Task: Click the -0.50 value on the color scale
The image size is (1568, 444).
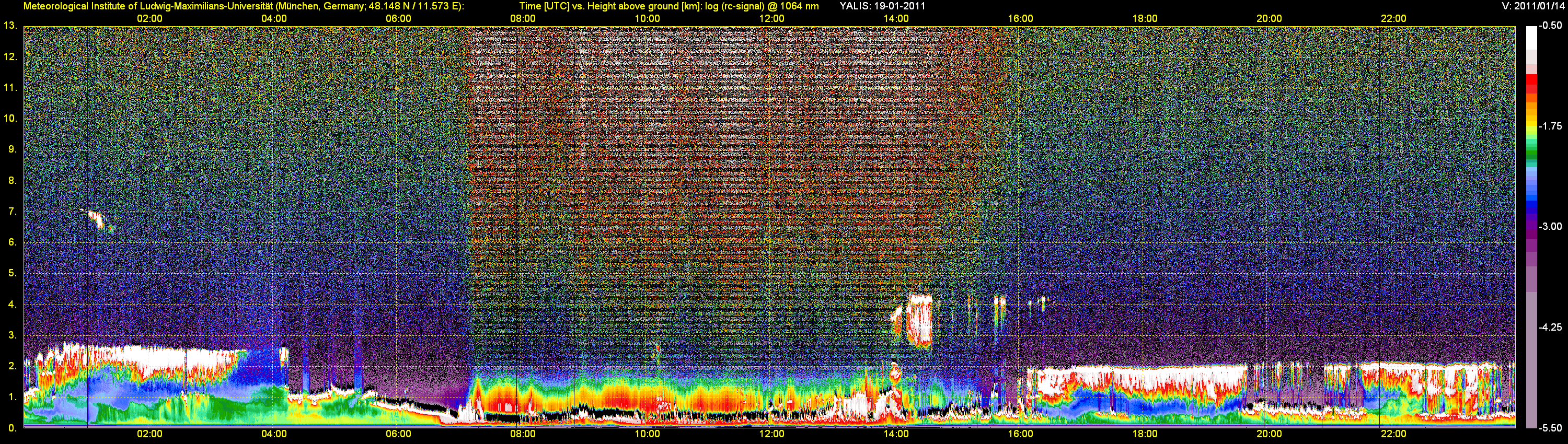Action: pyautogui.click(x=1550, y=26)
